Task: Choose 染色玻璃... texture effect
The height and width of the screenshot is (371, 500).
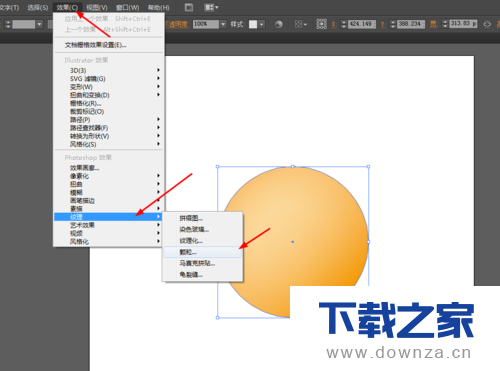Action: (203, 229)
